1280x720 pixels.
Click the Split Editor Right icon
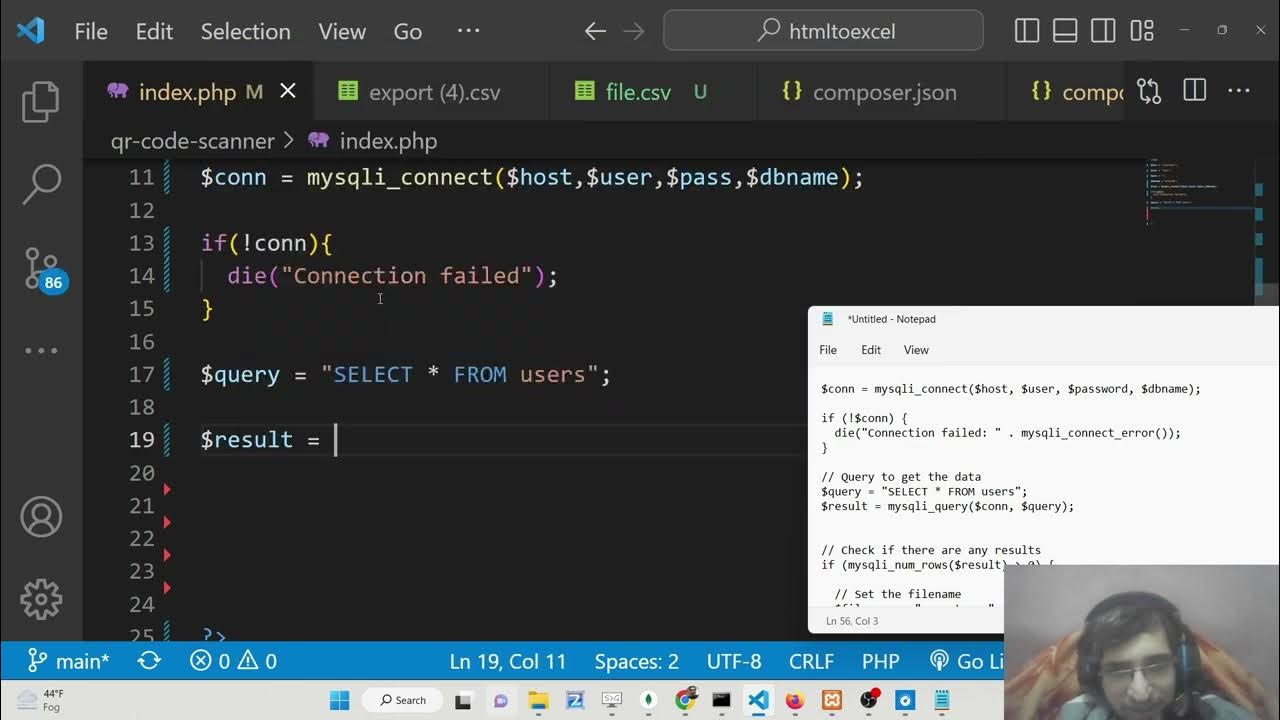(x=1194, y=92)
